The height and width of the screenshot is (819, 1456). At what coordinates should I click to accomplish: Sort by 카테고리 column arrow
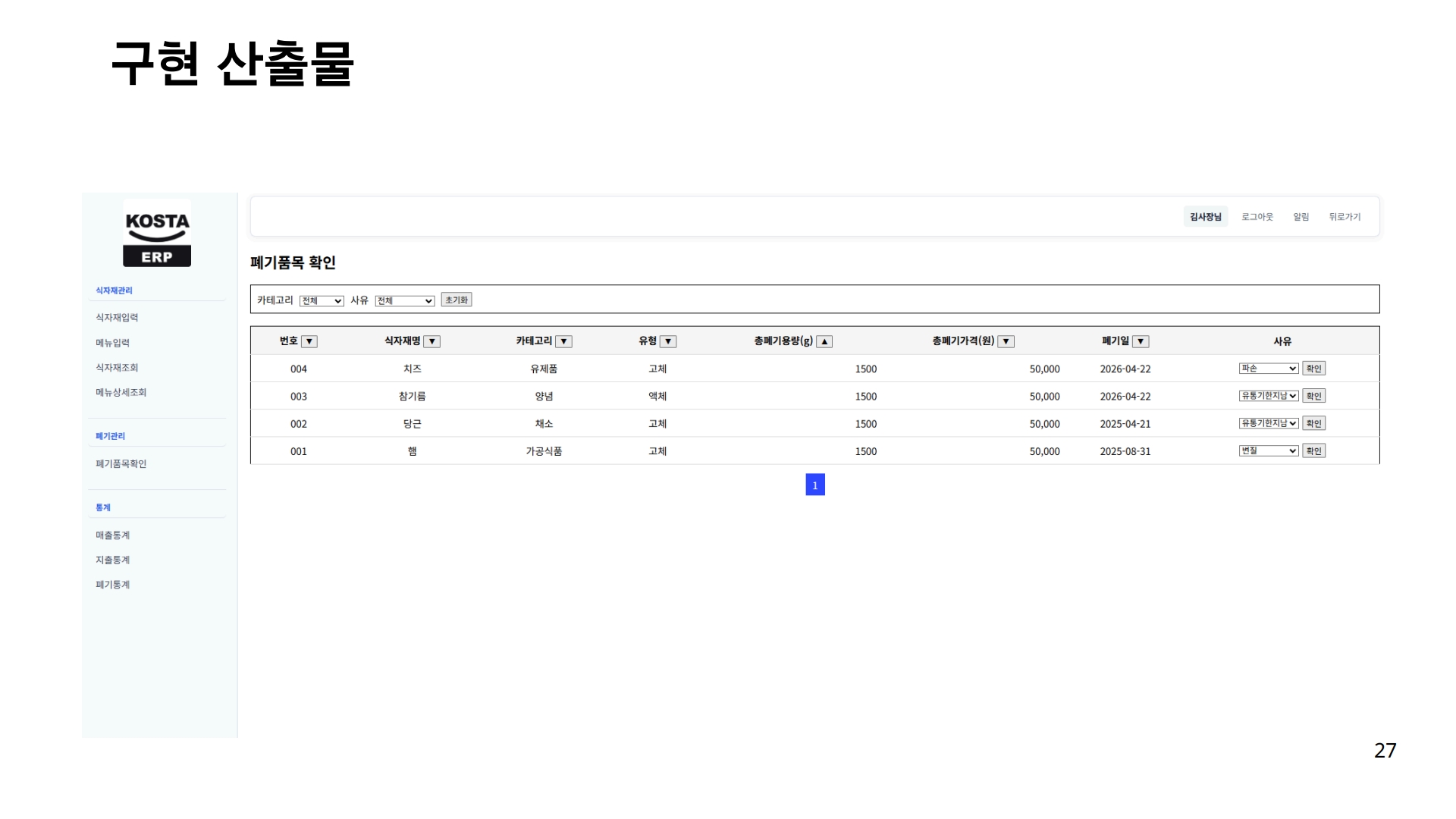tap(563, 342)
